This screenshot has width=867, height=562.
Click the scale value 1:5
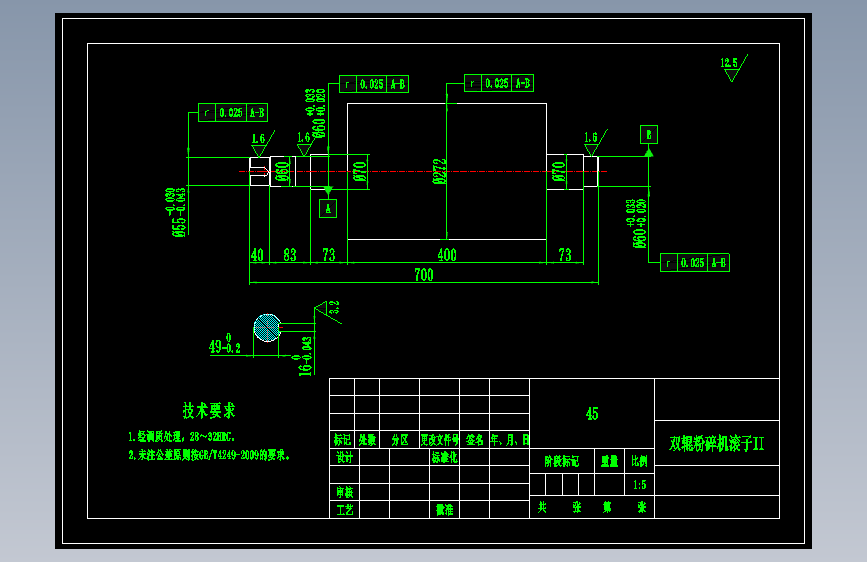(x=640, y=485)
